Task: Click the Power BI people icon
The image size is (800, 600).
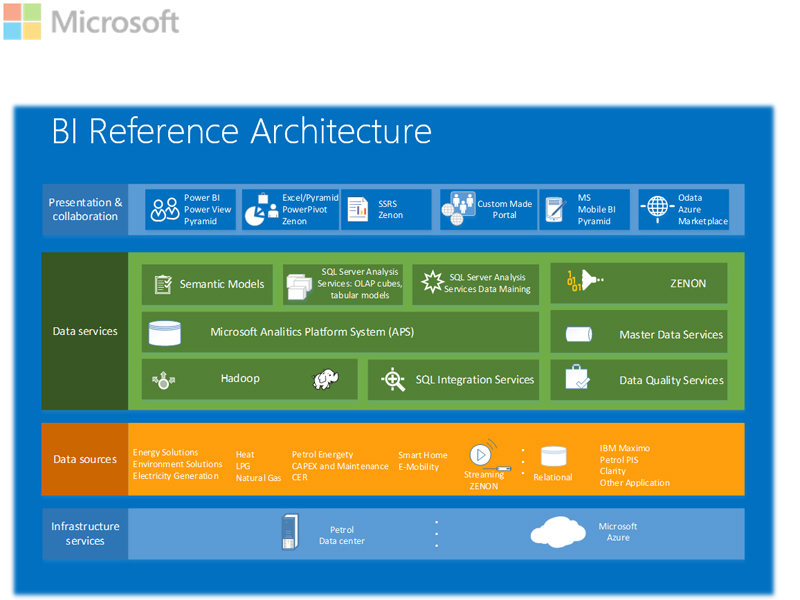Action: click(164, 210)
